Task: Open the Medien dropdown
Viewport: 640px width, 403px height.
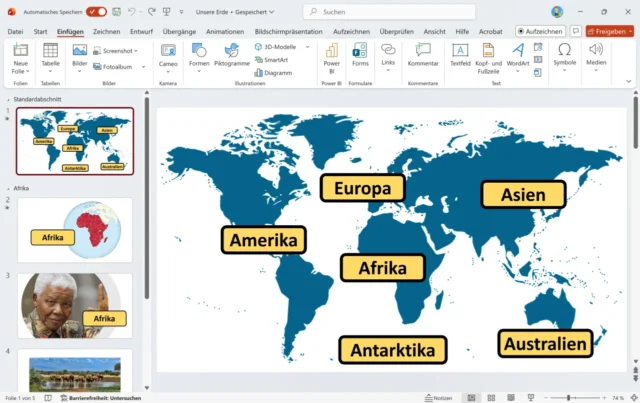Action: point(596,58)
